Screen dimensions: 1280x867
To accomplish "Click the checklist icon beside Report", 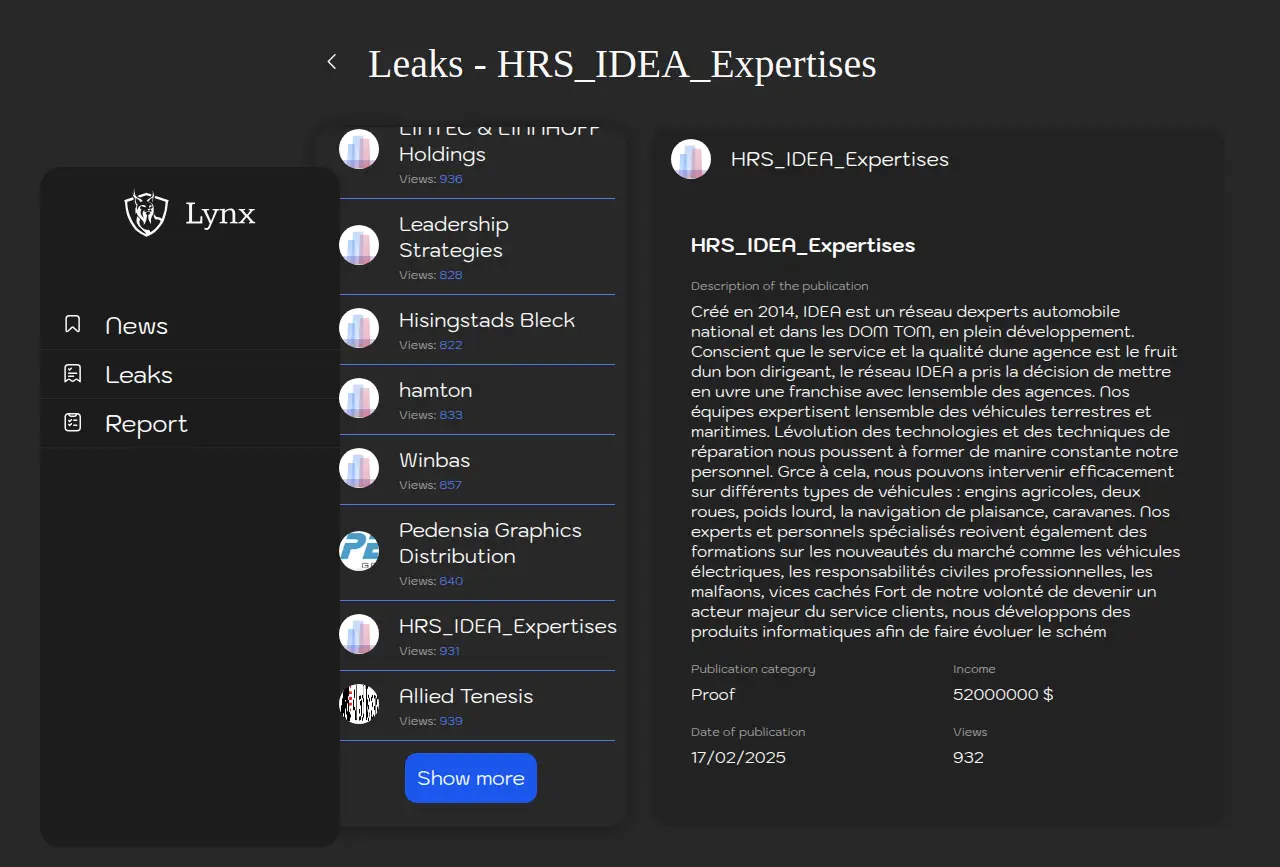I will (x=72, y=423).
